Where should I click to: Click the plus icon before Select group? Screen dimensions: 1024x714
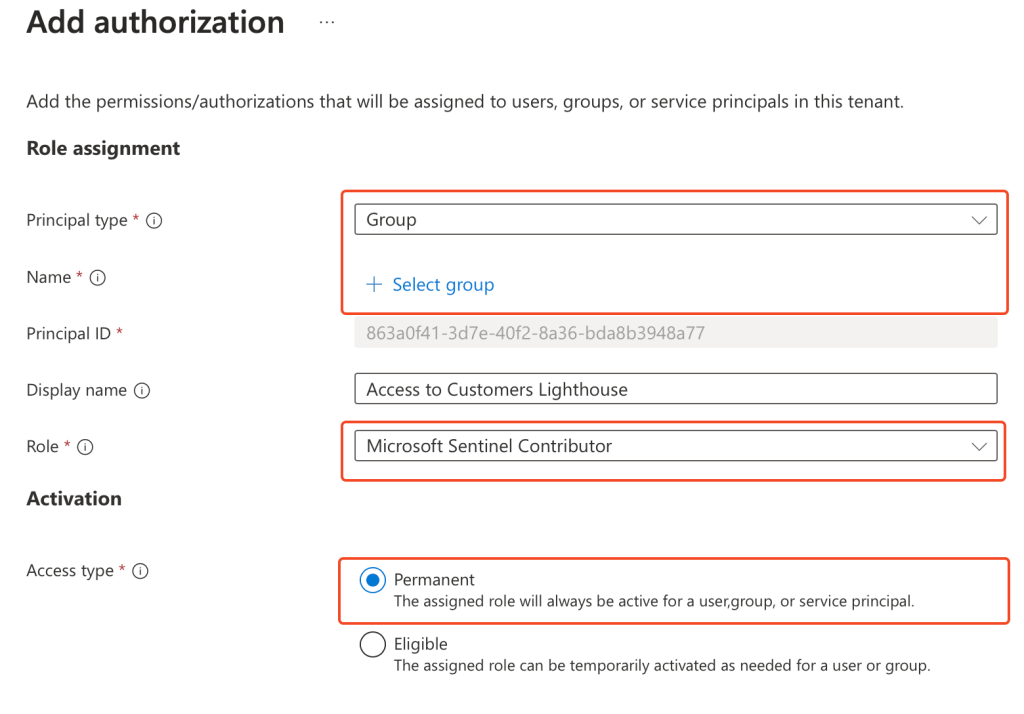374,285
